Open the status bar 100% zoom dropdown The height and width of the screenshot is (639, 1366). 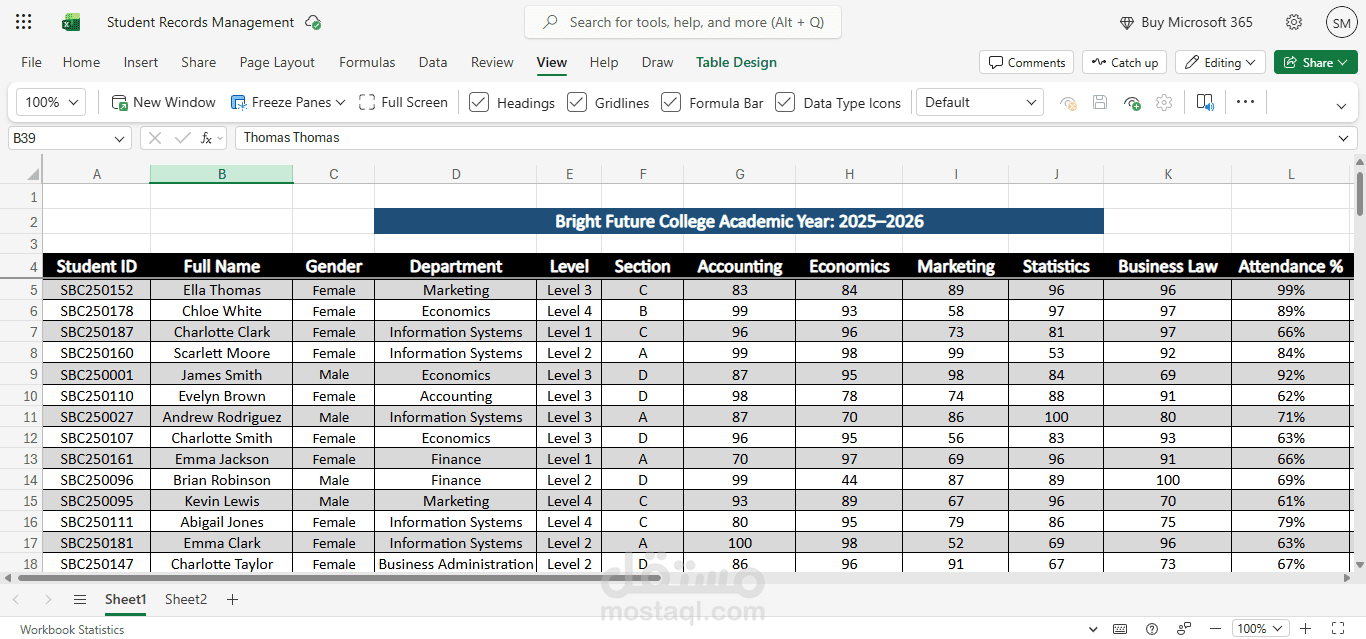pyautogui.click(x=1260, y=629)
